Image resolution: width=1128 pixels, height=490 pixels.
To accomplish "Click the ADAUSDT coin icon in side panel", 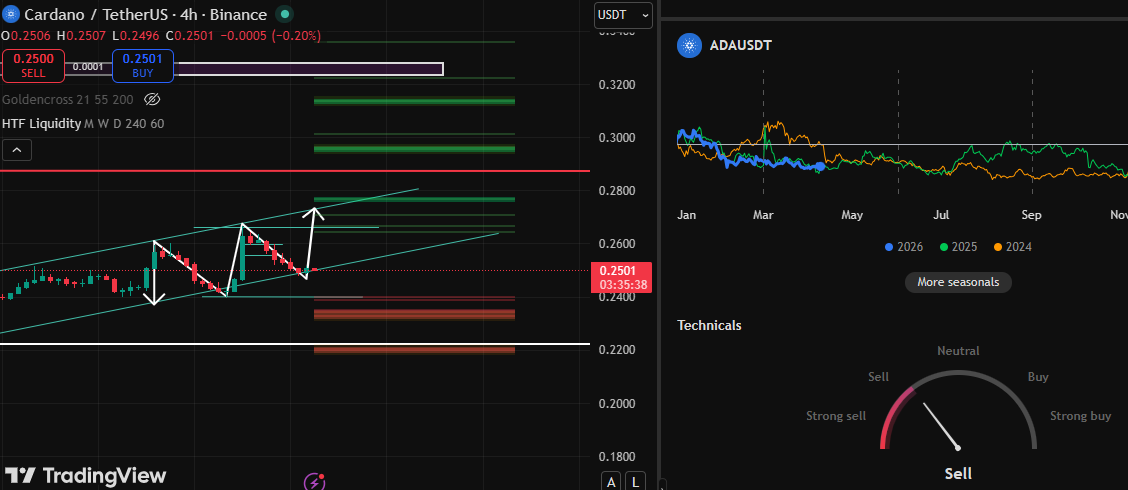I will click(689, 46).
